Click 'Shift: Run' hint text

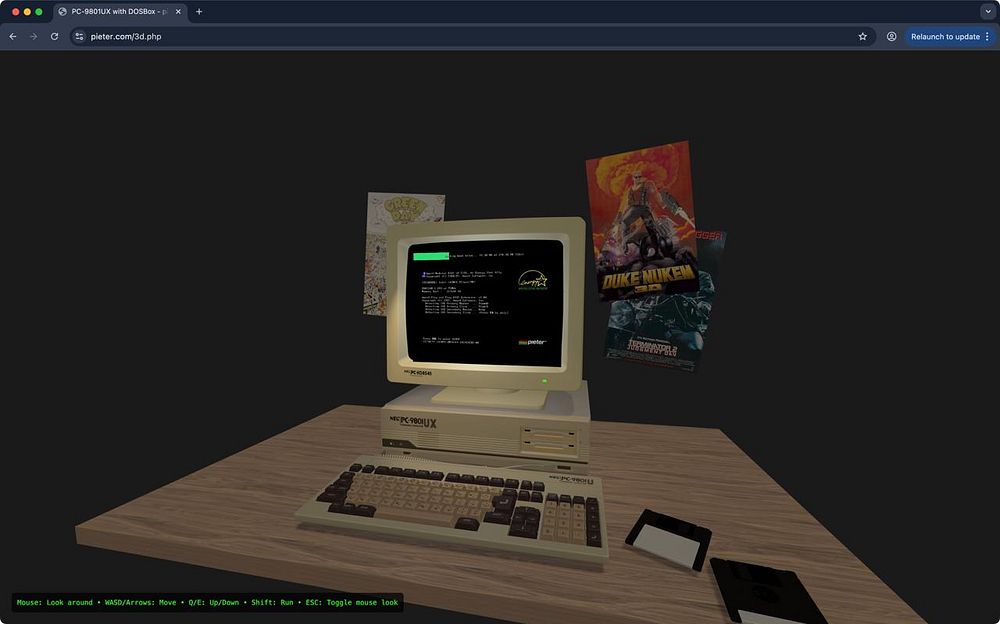click(272, 602)
